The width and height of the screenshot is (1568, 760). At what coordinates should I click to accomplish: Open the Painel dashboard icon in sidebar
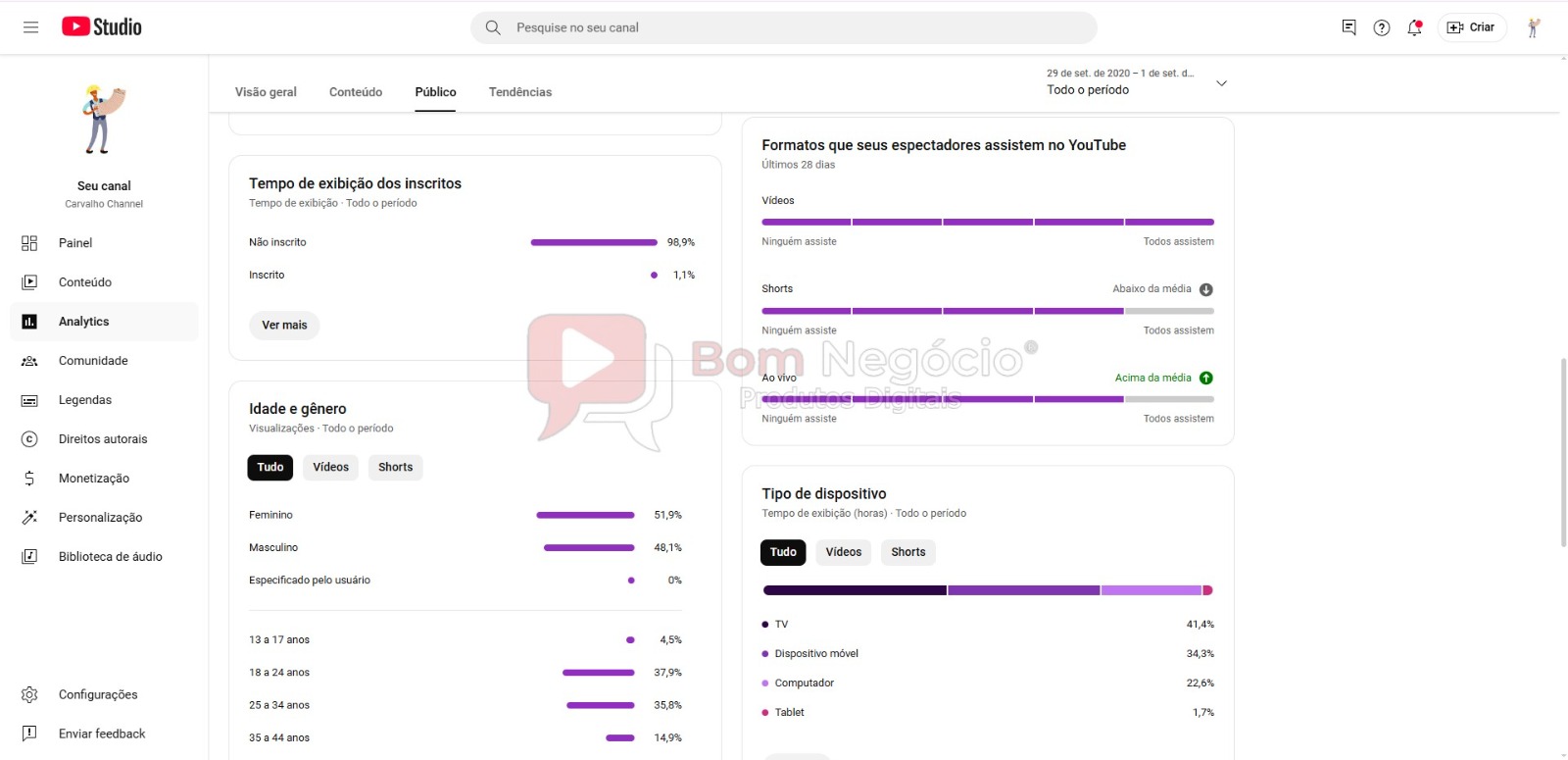click(x=29, y=243)
